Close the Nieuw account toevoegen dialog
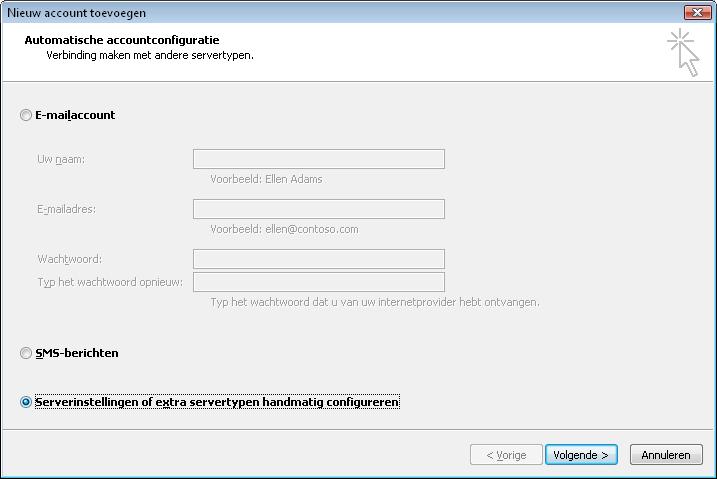The image size is (717, 479). point(697,12)
